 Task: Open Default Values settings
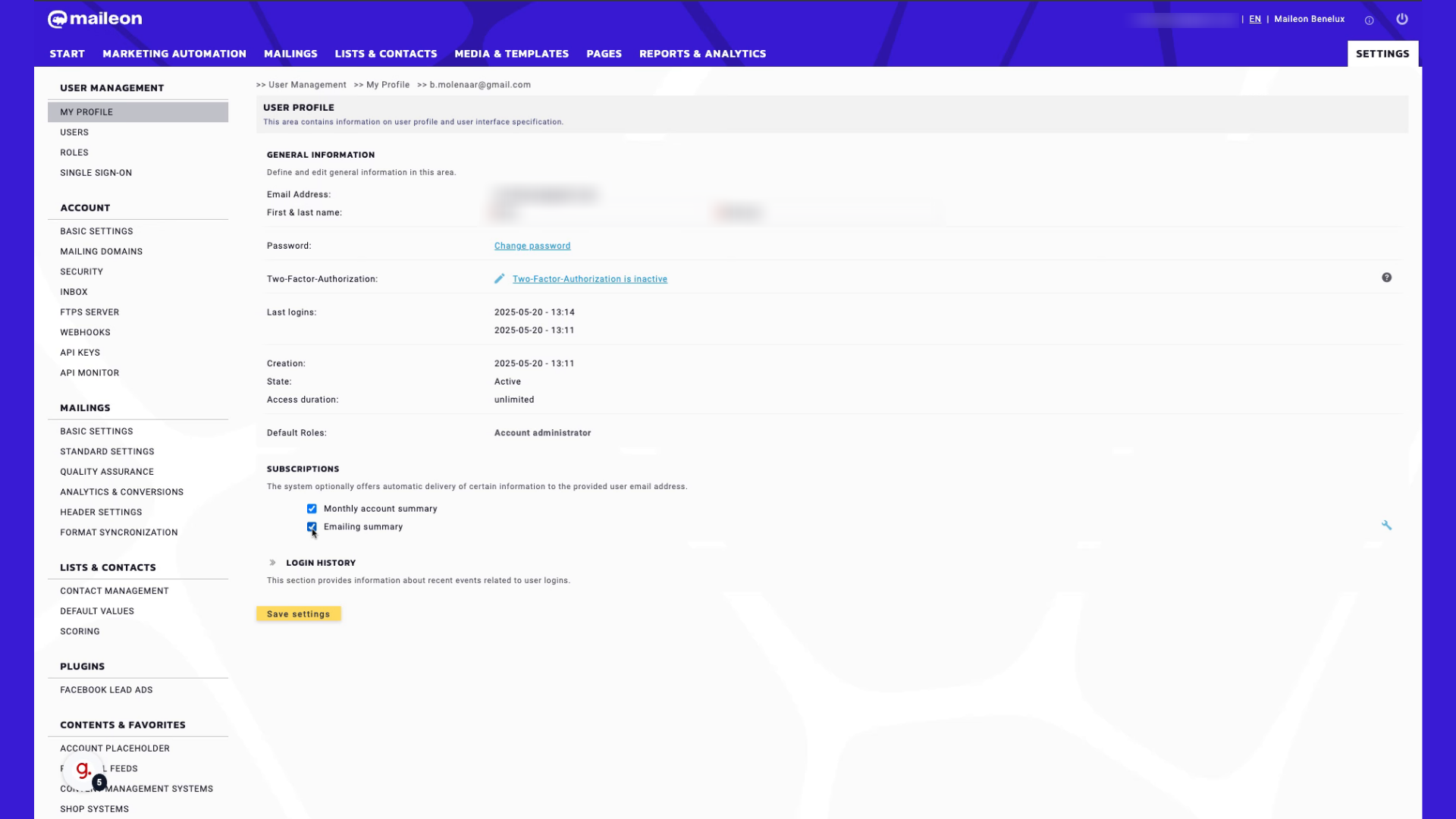[x=97, y=611]
